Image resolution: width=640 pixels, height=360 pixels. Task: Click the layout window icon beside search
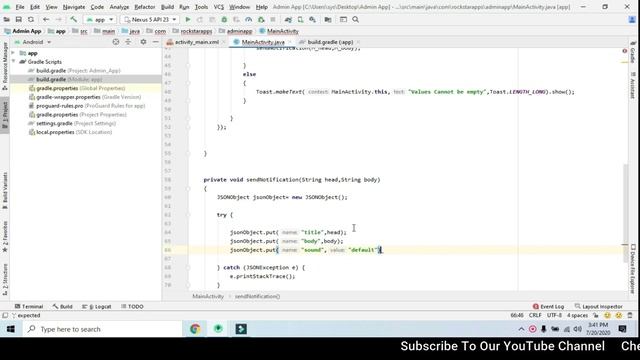pos(343,20)
